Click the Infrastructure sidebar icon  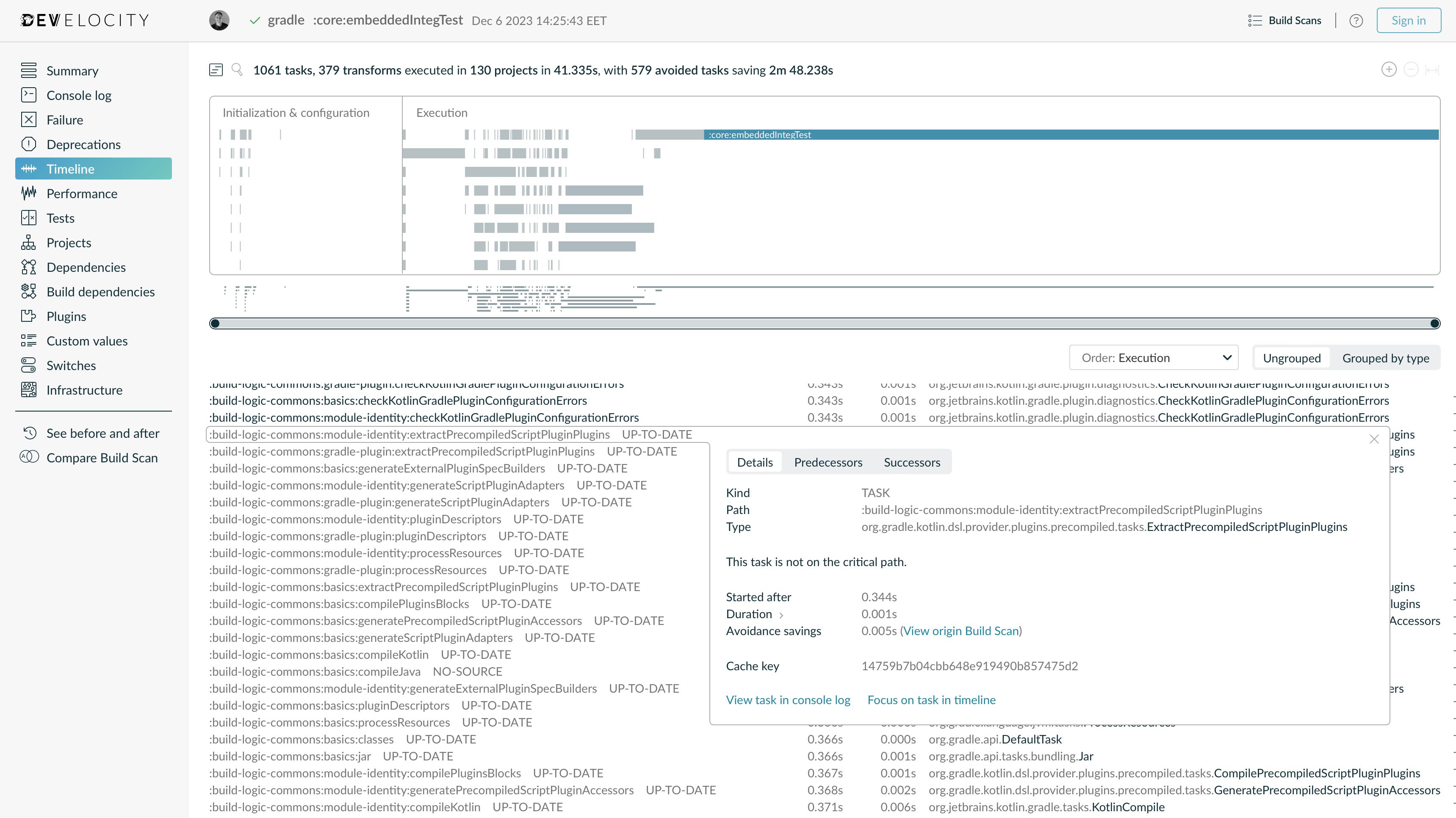pyautogui.click(x=29, y=390)
